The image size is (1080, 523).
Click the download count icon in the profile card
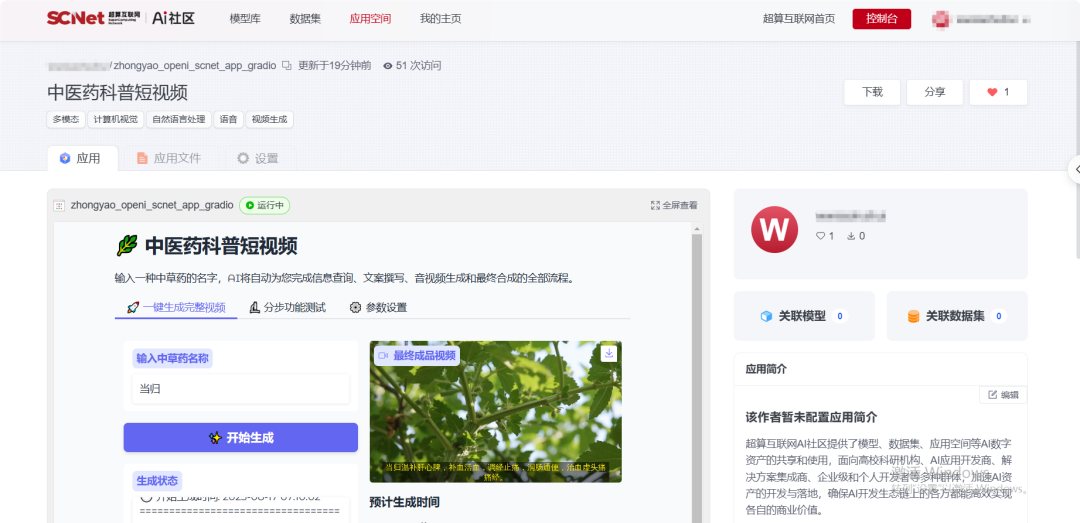[851, 236]
